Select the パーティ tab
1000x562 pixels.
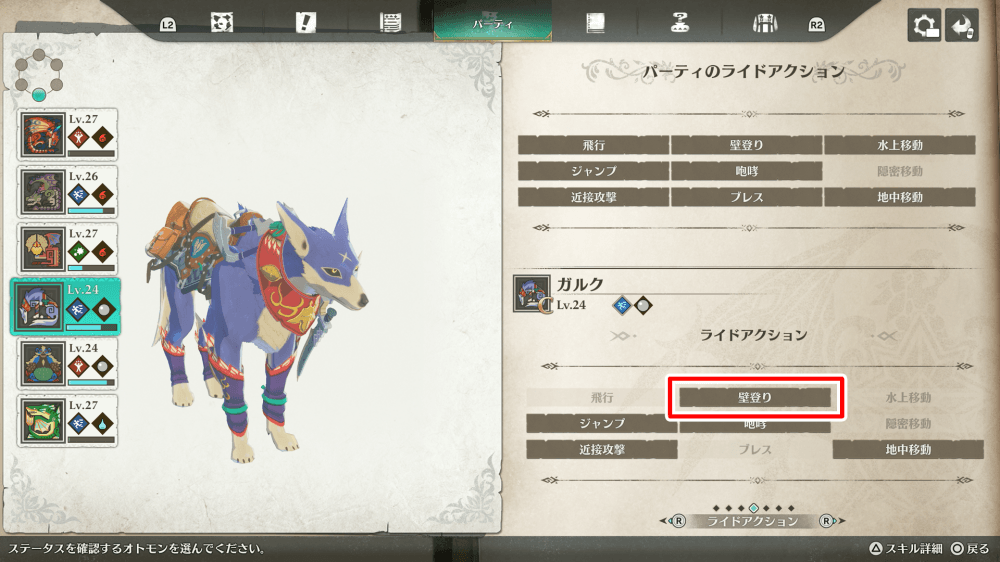click(492, 22)
